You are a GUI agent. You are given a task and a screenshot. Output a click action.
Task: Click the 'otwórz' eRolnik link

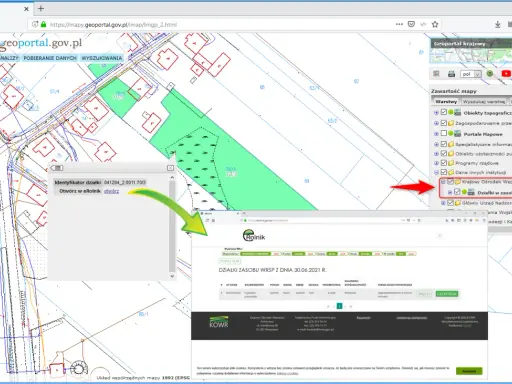point(111,191)
